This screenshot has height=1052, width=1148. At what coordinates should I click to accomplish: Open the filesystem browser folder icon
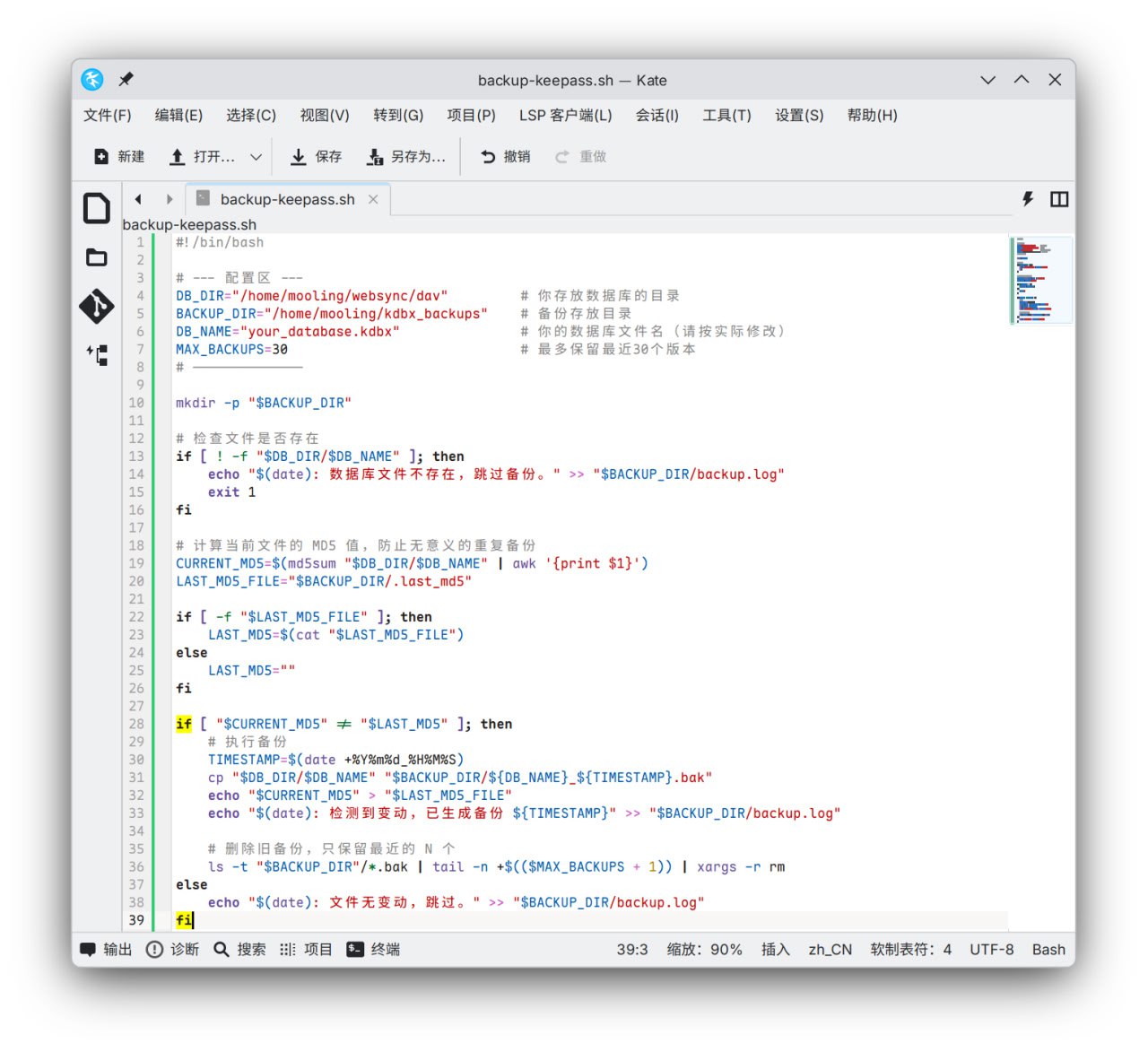coord(96,258)
